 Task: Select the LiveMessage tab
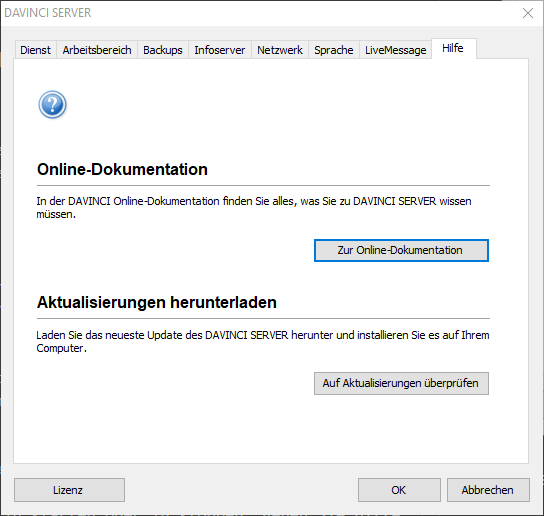click(396, 50)
